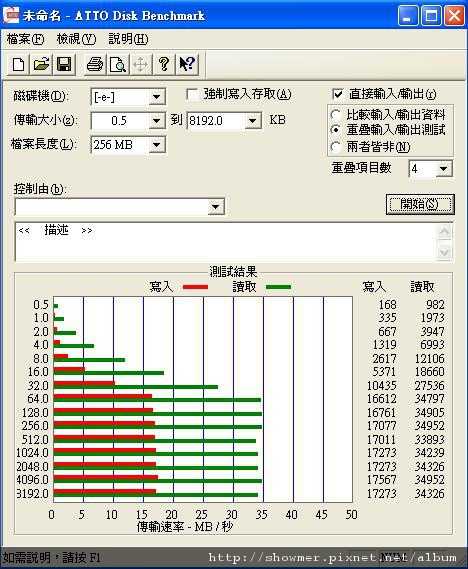Click the 如需說明，請按 F1 status text
The width and height of the screenshot is (468, 569).
(x=52, y=557)
